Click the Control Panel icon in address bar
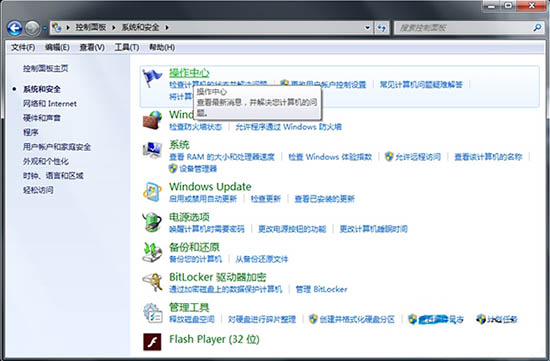 (x=56, y=27)
